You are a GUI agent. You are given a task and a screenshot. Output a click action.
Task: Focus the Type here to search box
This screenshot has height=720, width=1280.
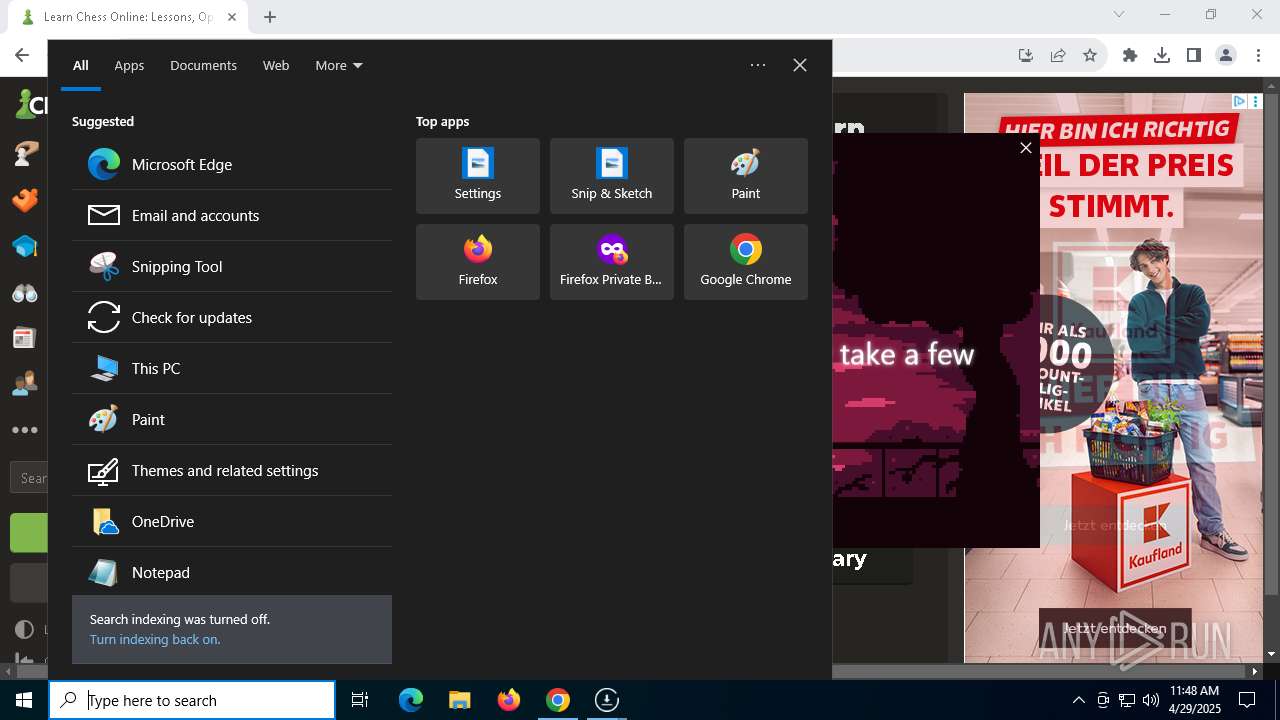coord(192,700)
